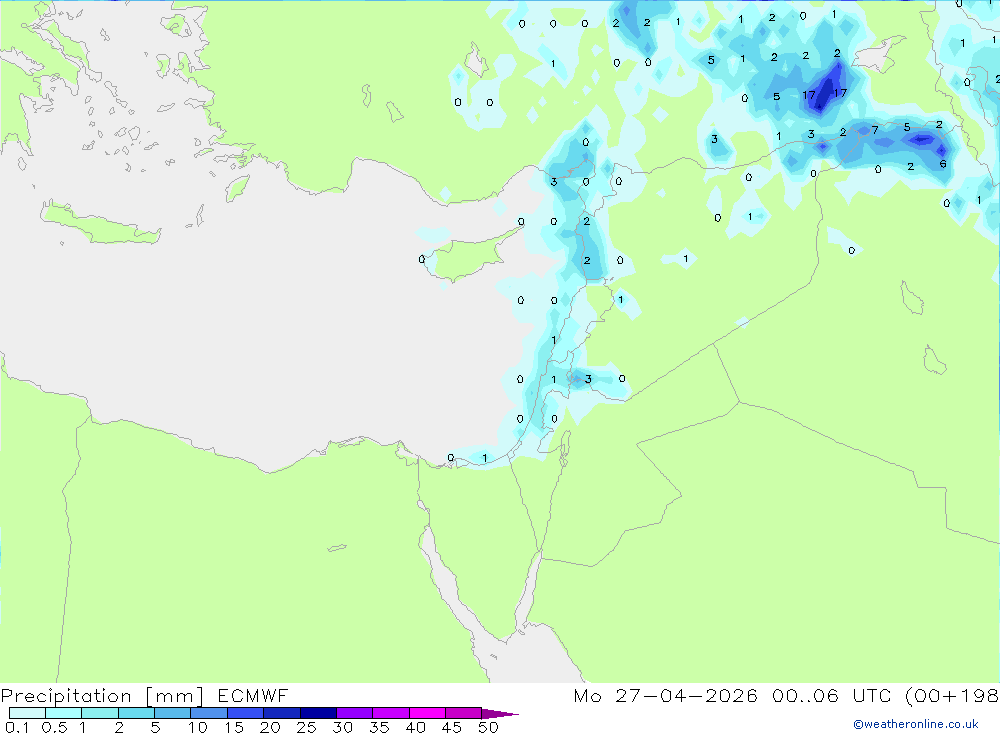The image size is (1000, 733).
Task: Click the legend label '15'
Action: click(x=234, y=727)
